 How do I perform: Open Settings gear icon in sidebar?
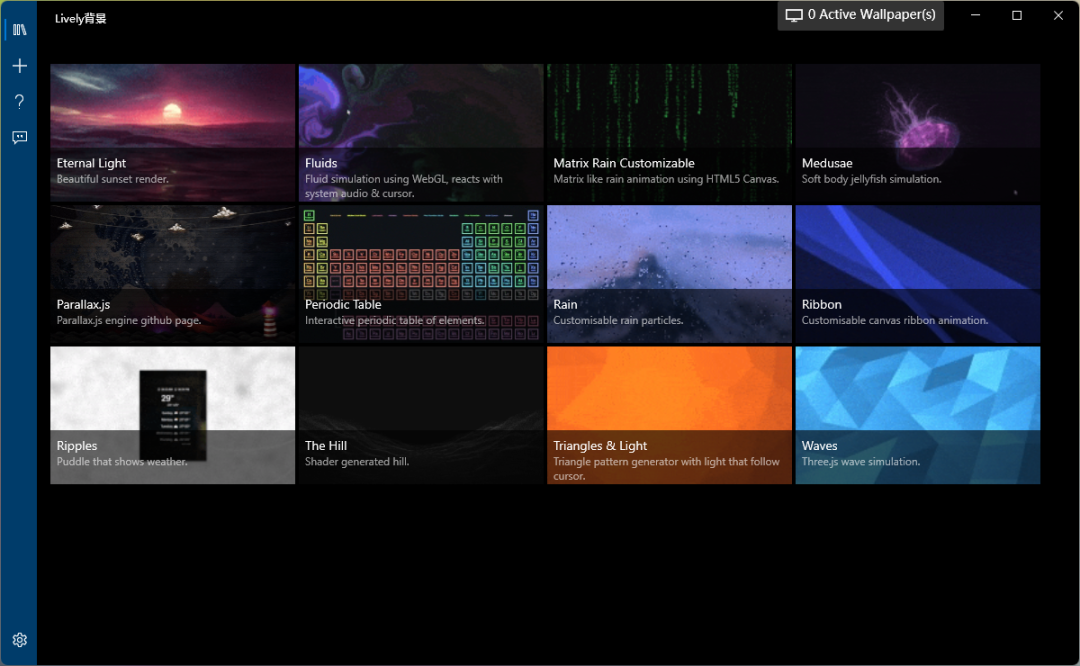[19, 640]
